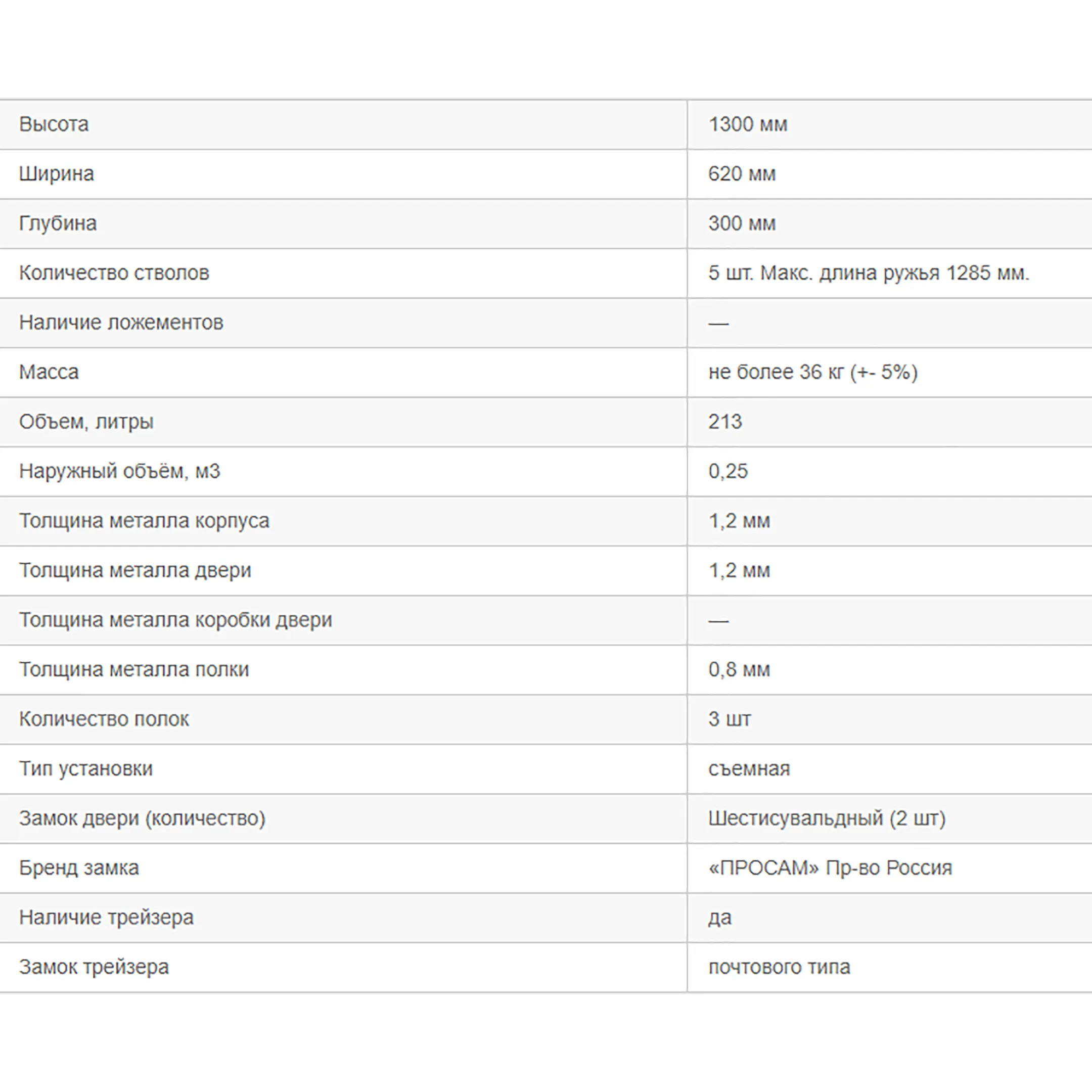Viewport: 1092px width, 1092px height.
Task: Click the 620 мм width value
Action: point(742,174)
